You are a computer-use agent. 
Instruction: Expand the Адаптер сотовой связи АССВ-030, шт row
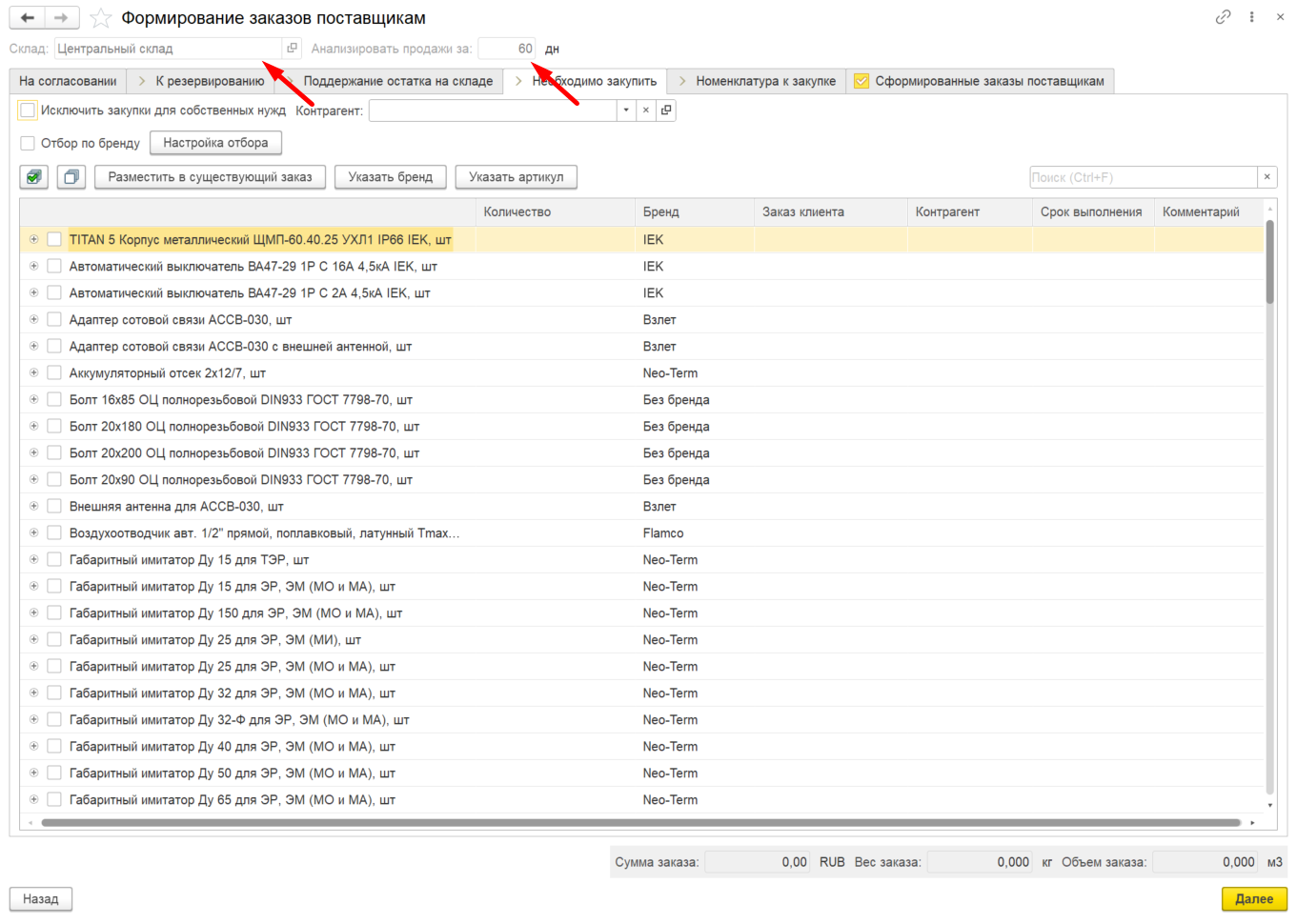[33, 320]
